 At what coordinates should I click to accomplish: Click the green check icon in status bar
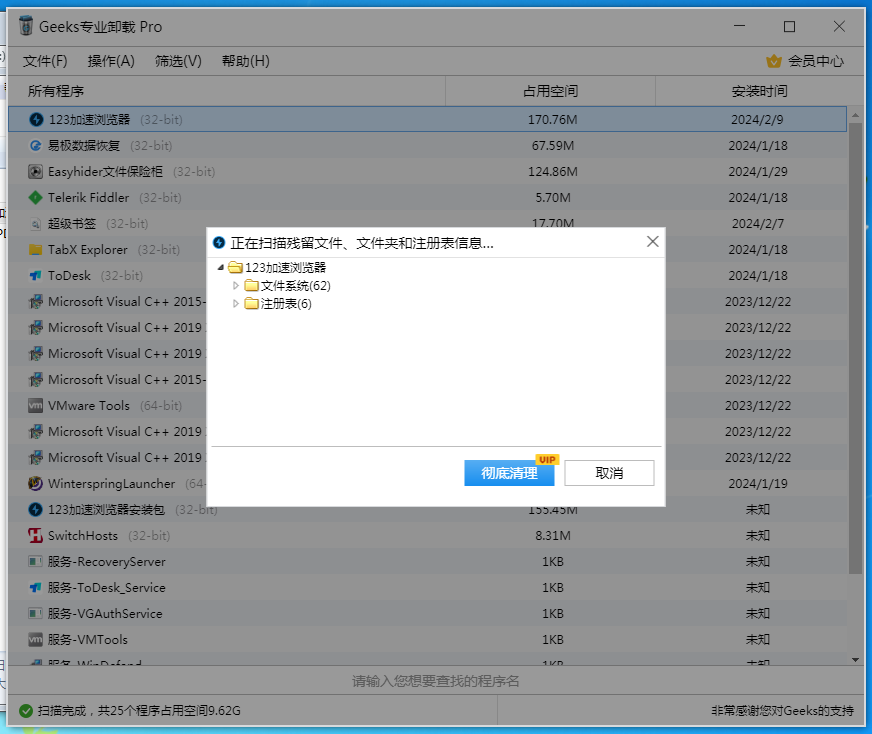point(26,711)
